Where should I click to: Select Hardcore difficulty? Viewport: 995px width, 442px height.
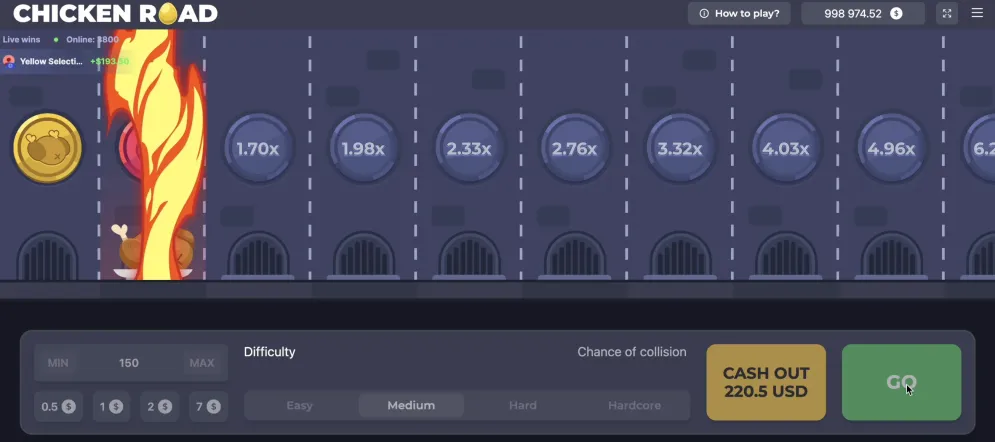click(x=635, y=405)
